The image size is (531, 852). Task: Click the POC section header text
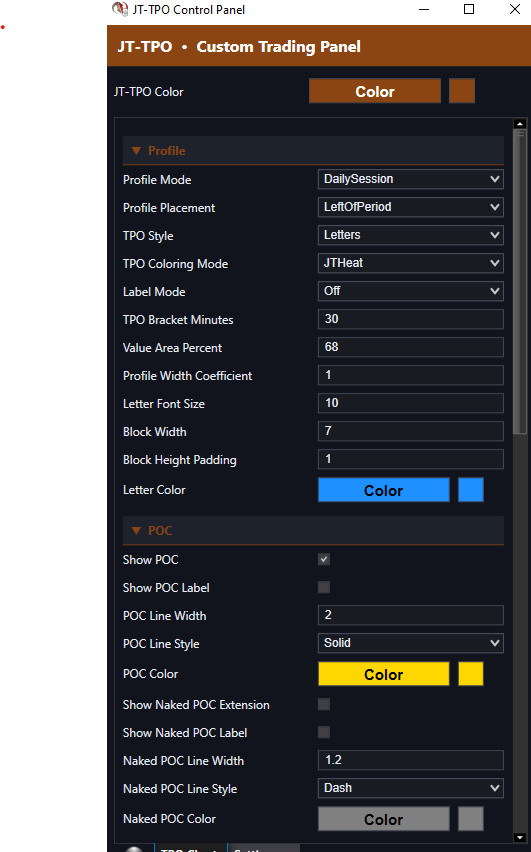160,530
